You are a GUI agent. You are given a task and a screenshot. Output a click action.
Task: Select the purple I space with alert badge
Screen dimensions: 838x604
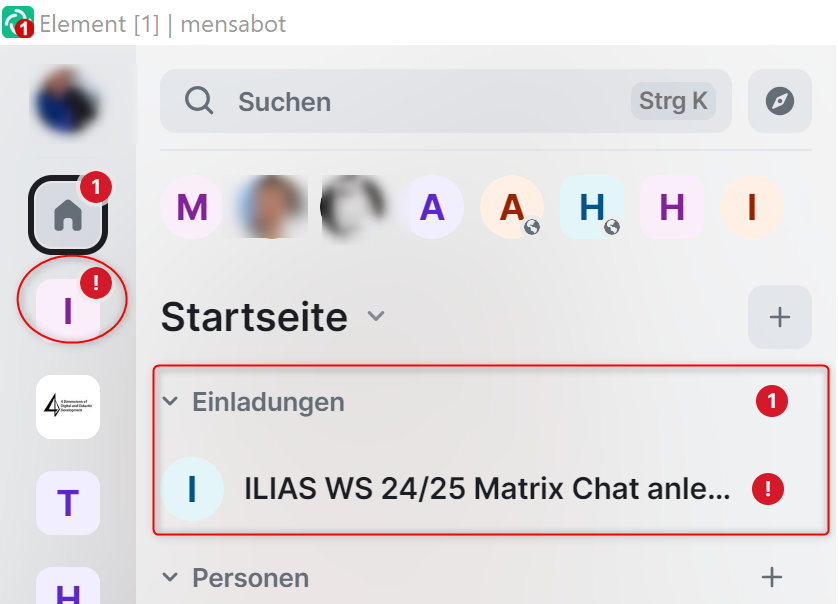68,310
